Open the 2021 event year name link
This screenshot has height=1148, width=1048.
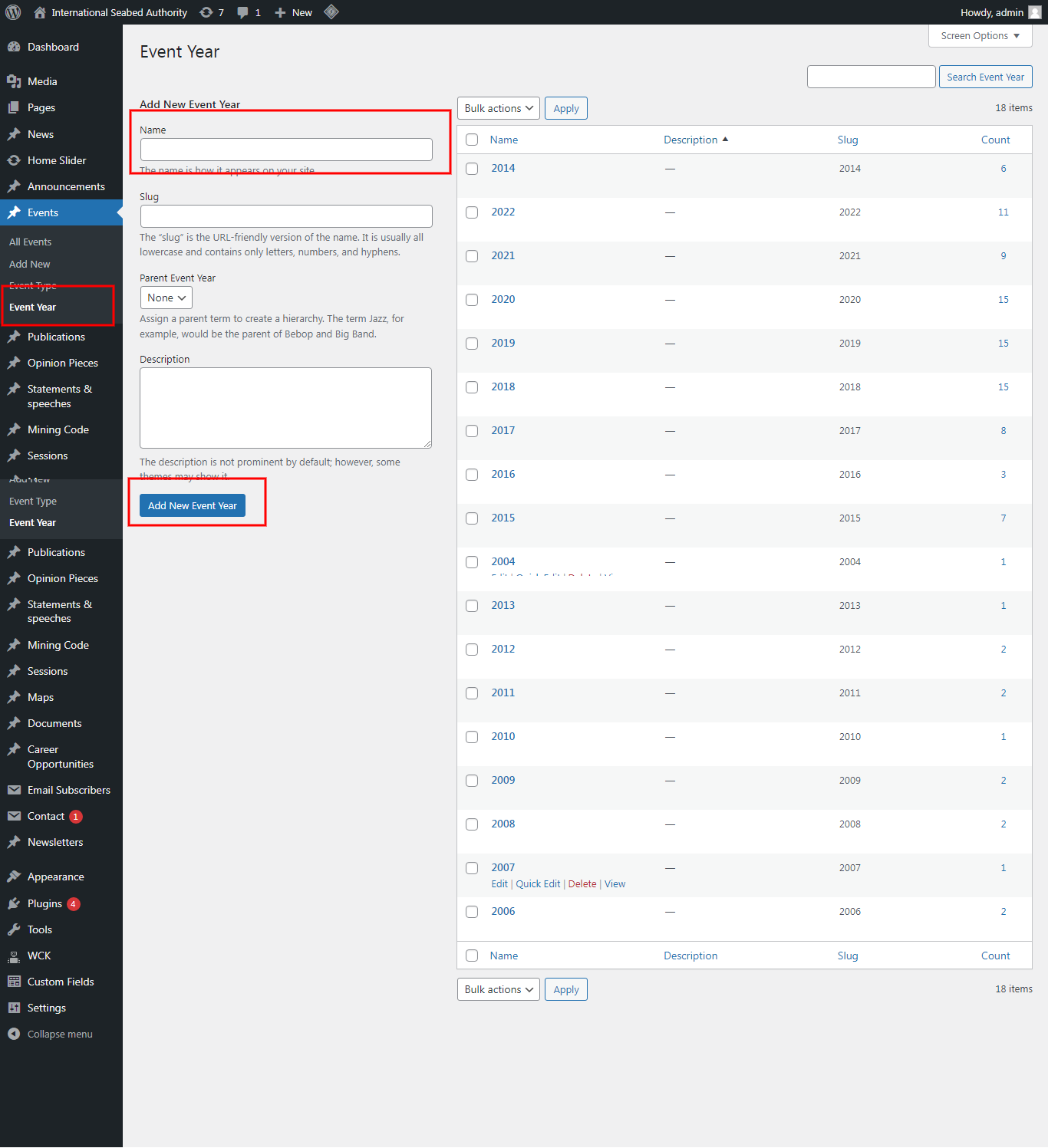[x=503, y=255]
